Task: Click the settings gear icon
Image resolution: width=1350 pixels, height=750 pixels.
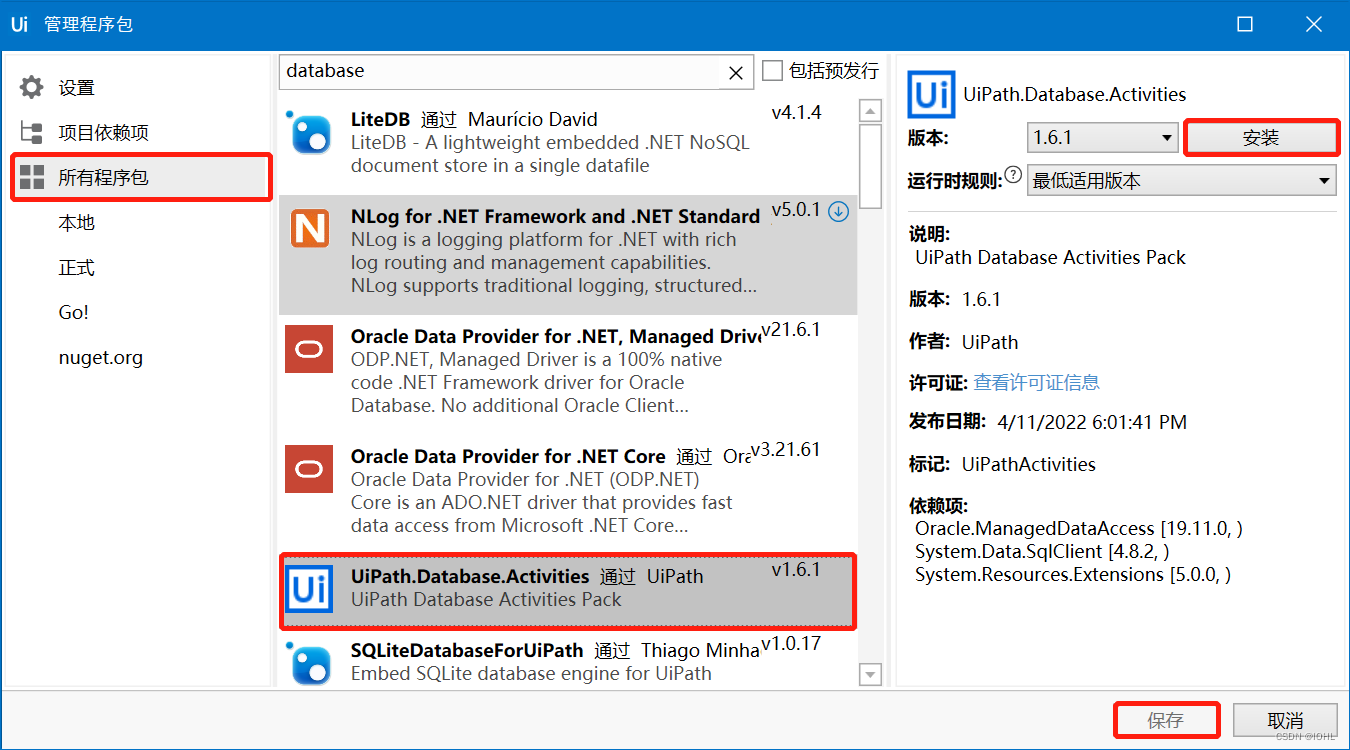Action: tap(32, 87)
